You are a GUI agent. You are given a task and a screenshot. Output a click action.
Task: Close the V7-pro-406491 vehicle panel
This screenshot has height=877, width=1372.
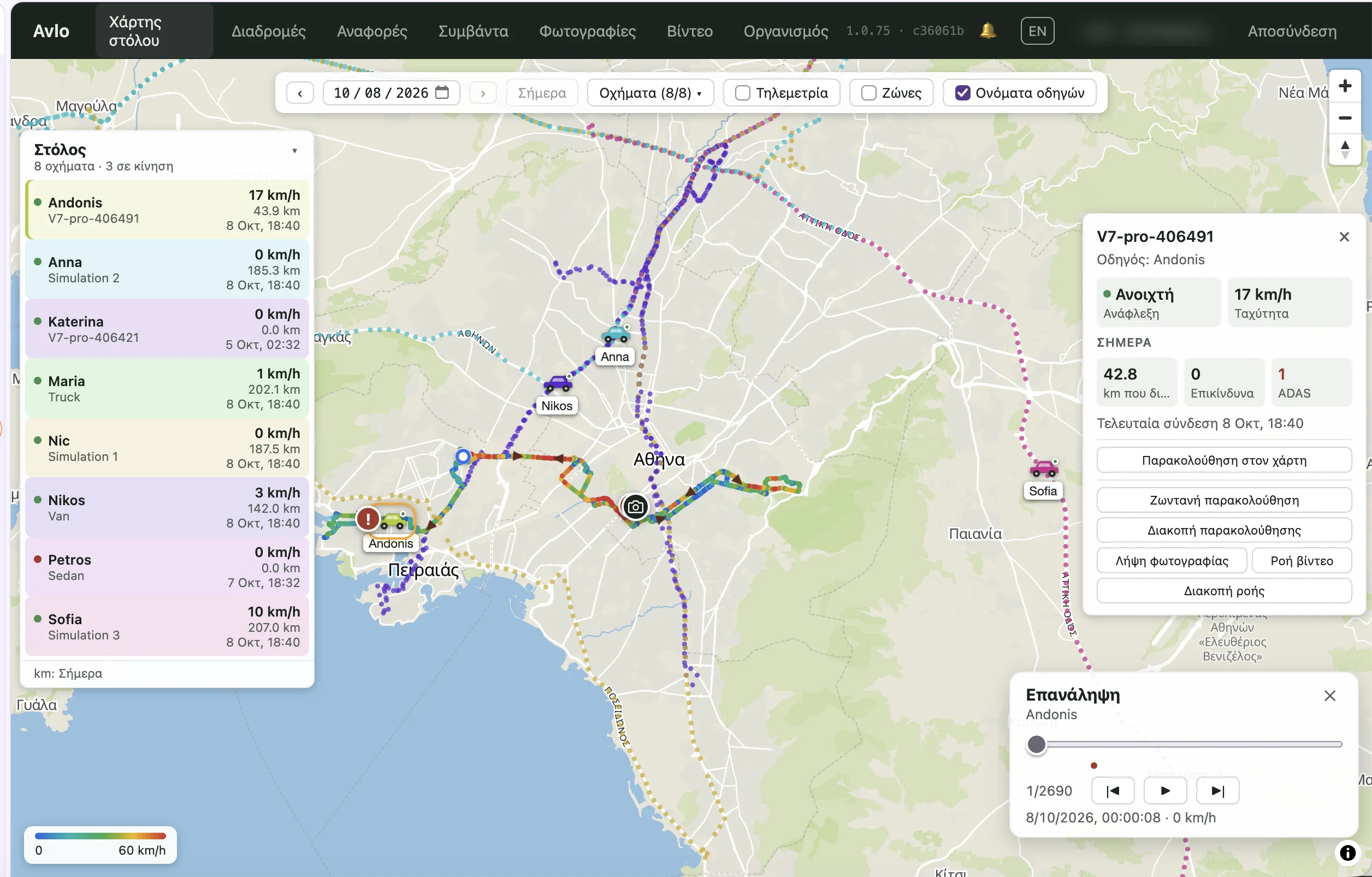click(1344, 236)
